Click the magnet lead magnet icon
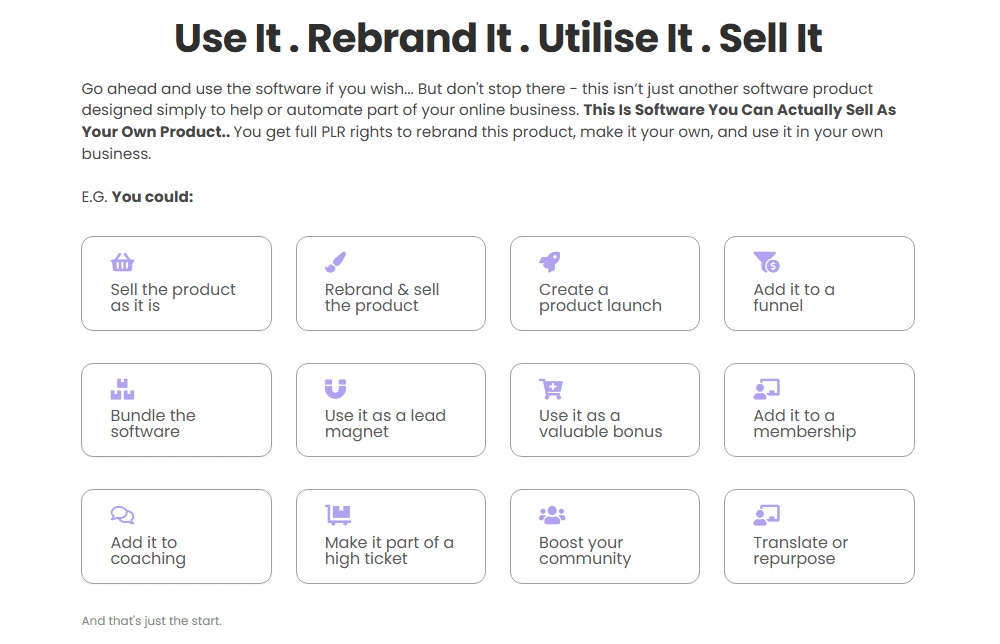The width and height of the screenshot is (1000, 644). 336,389
